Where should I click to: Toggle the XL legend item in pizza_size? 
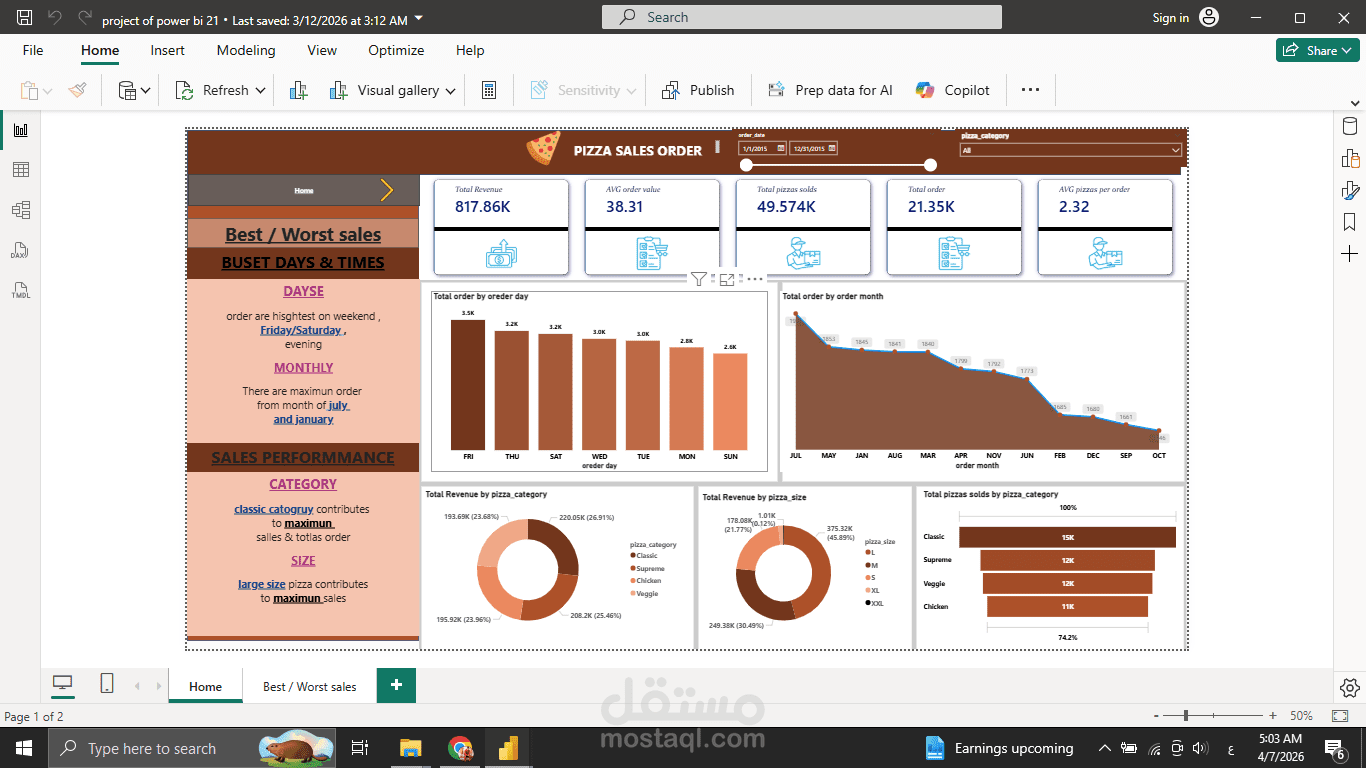[x=872, y=591]
